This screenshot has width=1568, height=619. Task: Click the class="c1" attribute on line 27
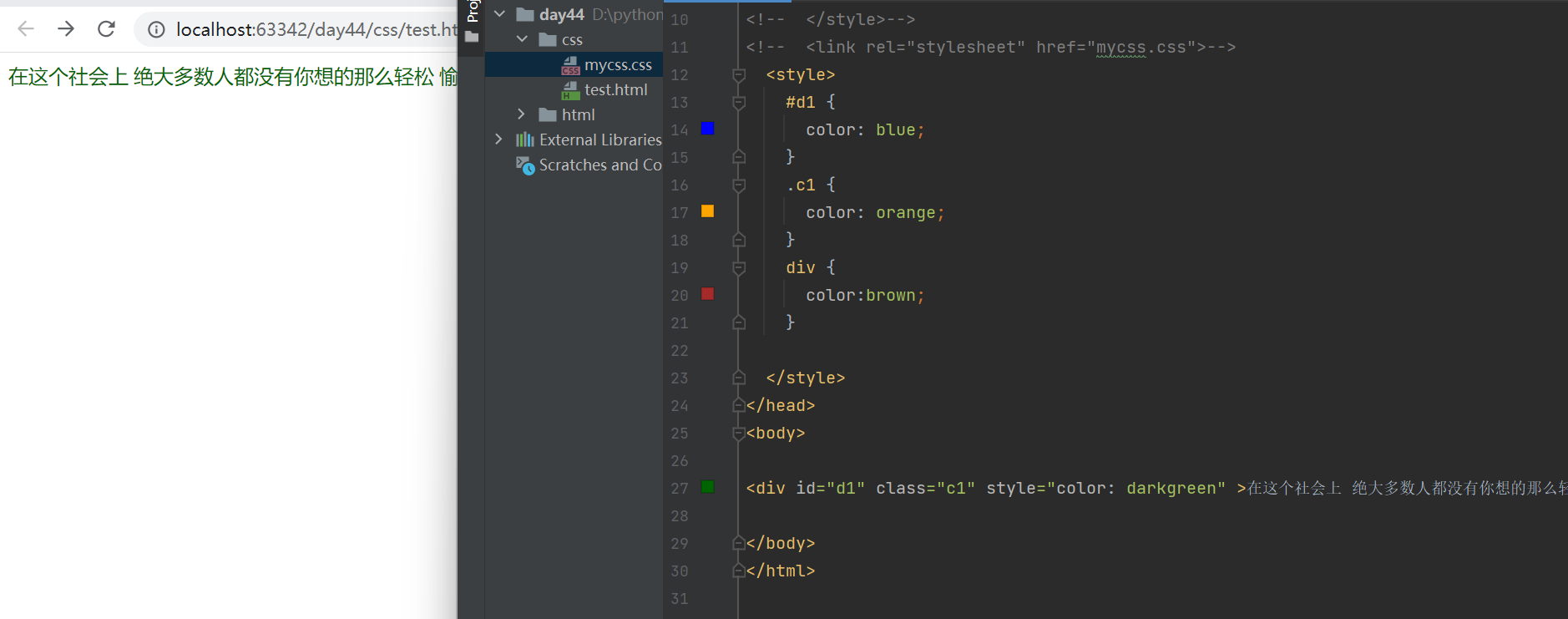(x=926, y=489)
